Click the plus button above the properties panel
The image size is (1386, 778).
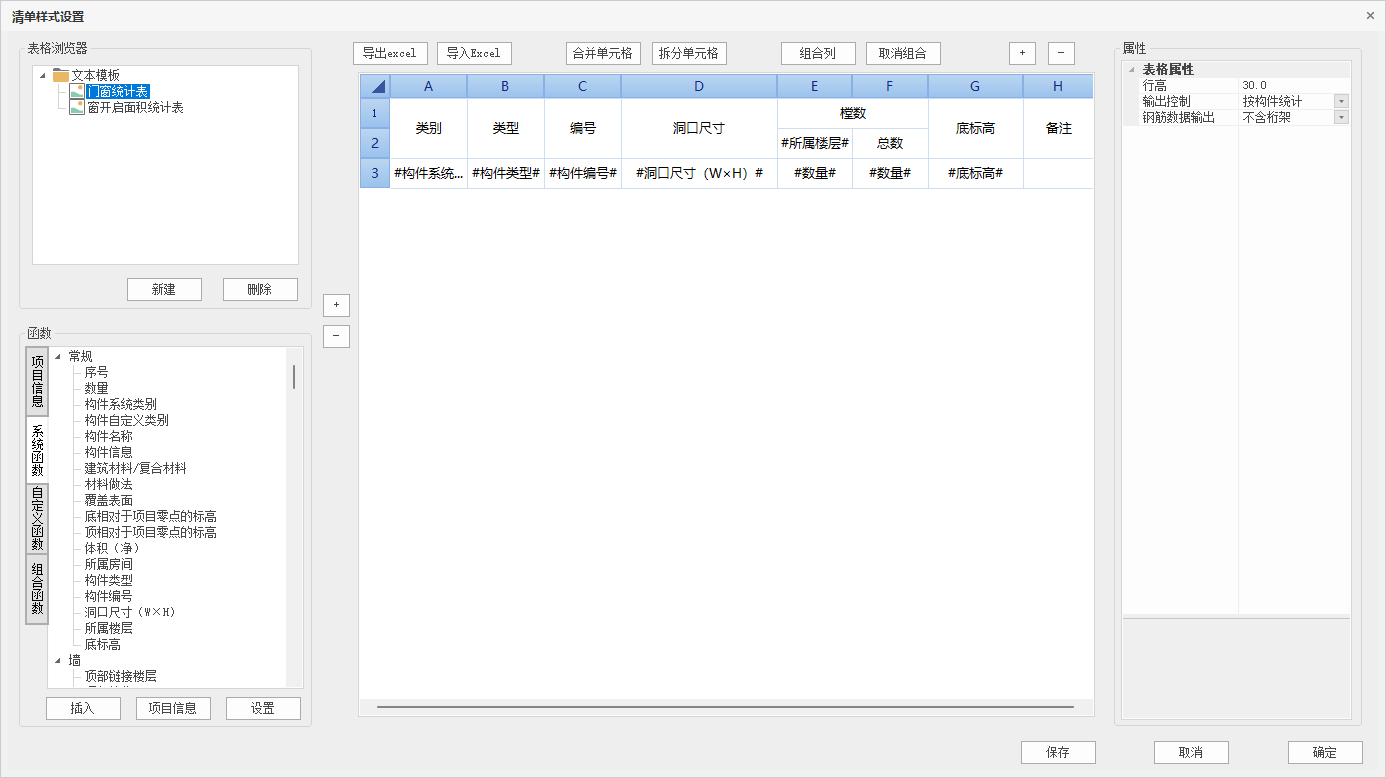(1022, 53)
